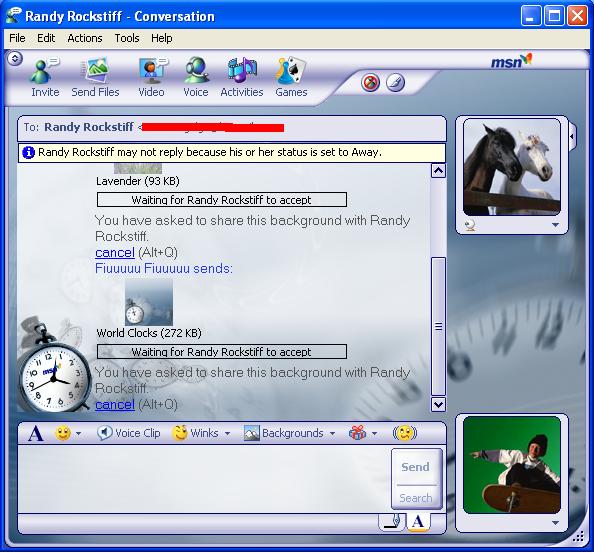Click the webcam icon under horses picture
Image resolution: width=594 pixels, height=553 pixels.
tap(470, 225)
